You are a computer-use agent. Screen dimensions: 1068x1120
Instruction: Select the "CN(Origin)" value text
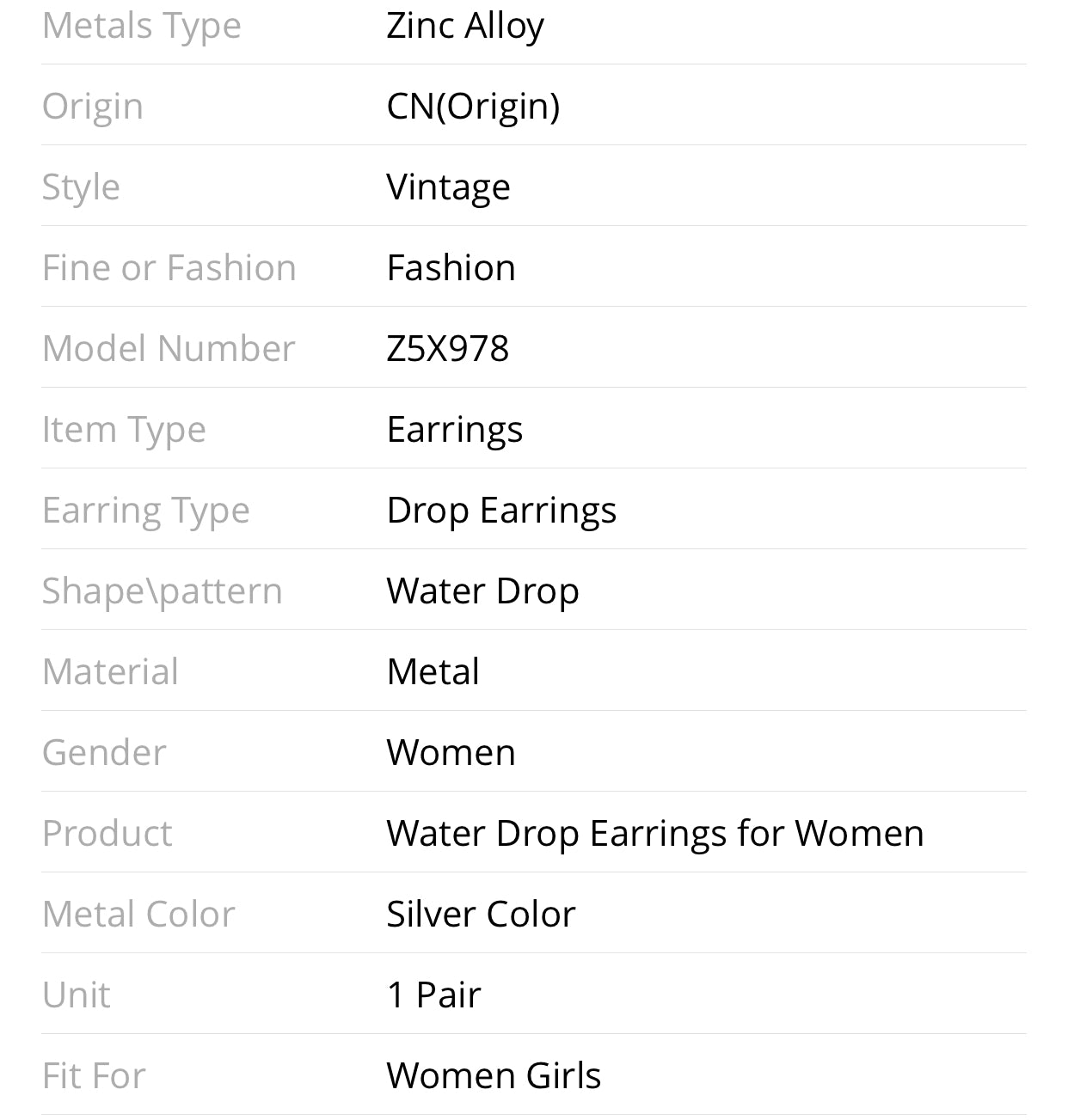(x=473, y=107)
